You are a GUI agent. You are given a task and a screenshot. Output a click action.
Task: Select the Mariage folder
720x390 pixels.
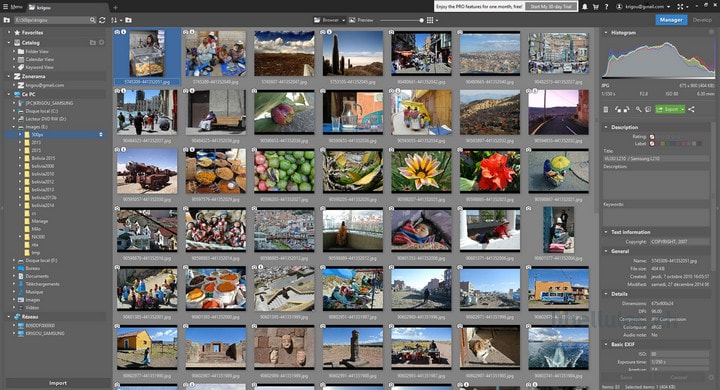39,221
